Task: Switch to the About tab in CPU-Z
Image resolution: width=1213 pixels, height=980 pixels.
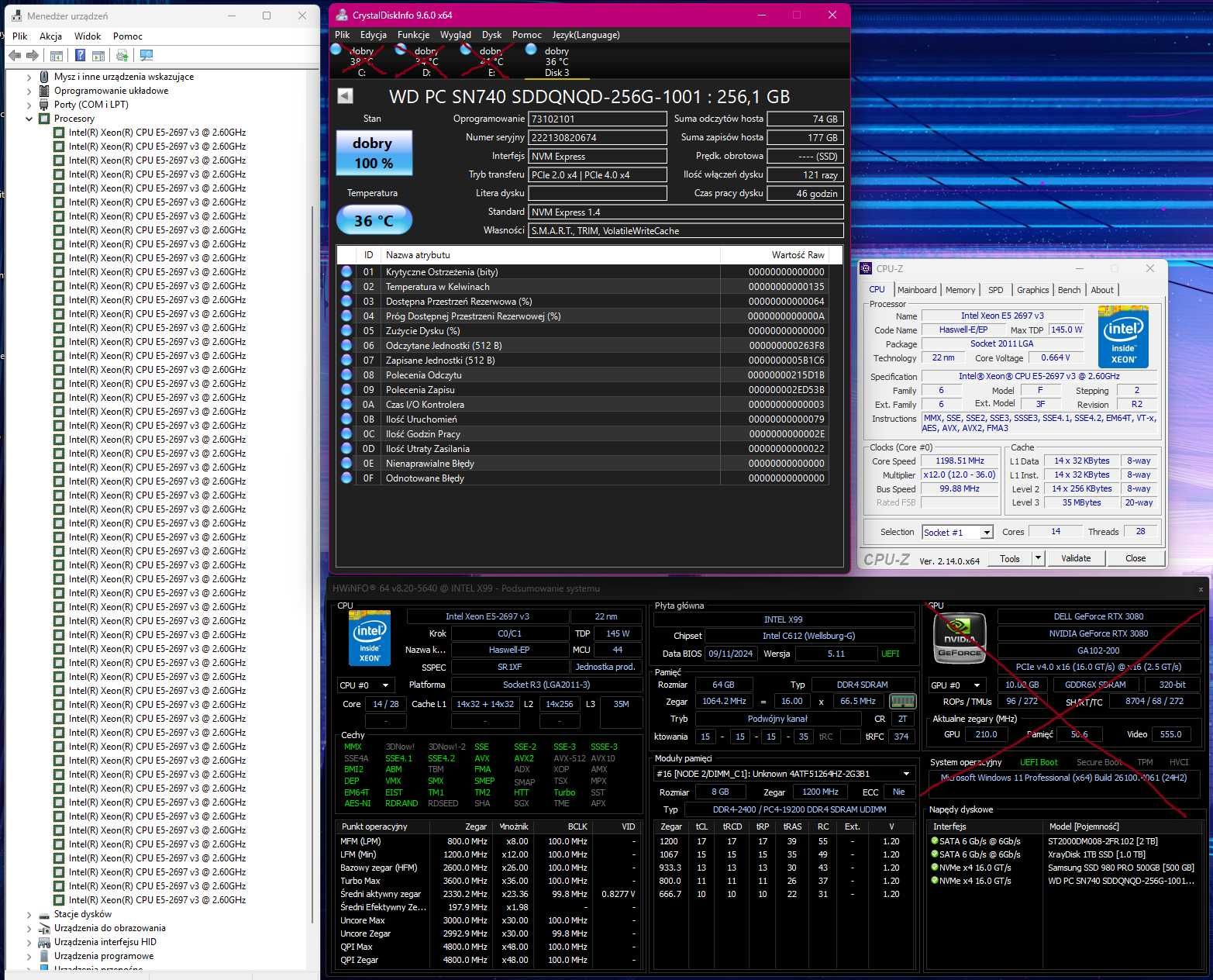Action: 1102,290
